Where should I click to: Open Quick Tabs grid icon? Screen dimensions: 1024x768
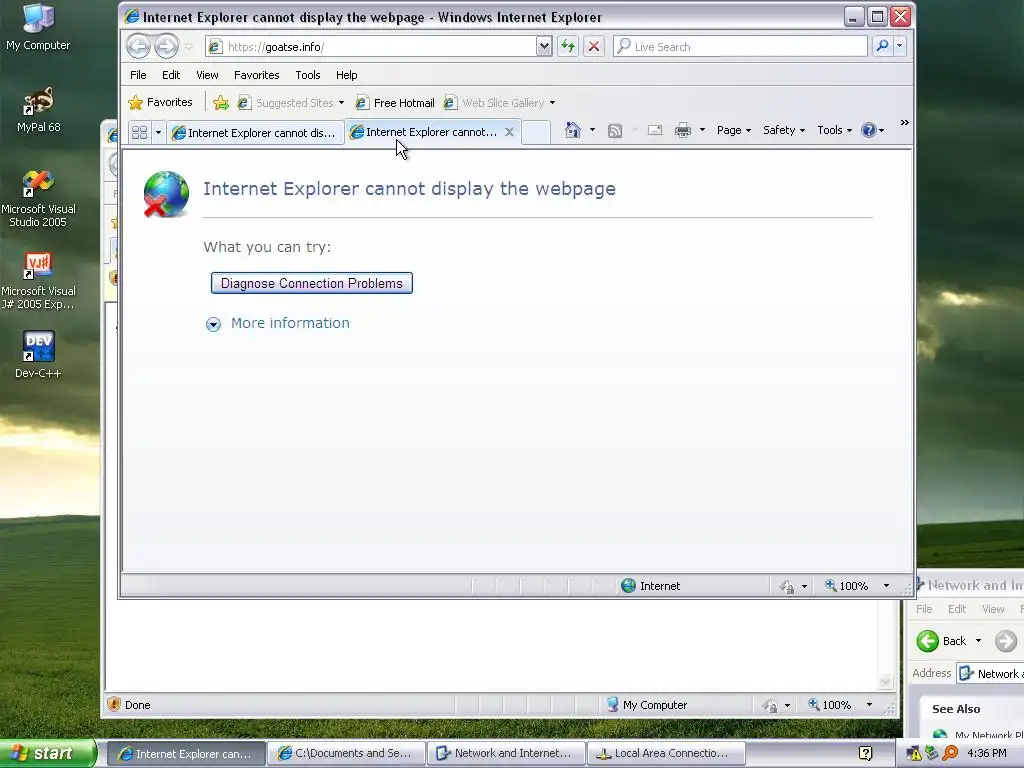[139, 133]
